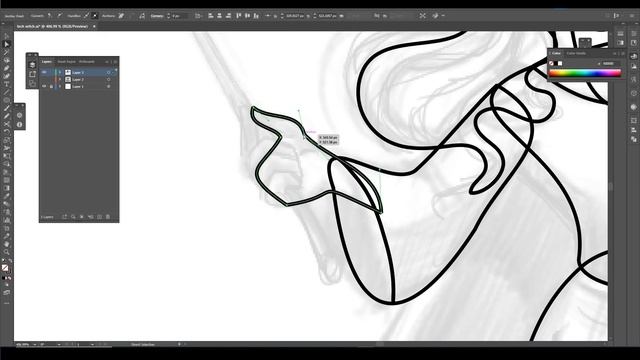Click the target circle of Layer 1
This screenshot has width=640, height=360.
pyautogui.click(x=109, y=87)
